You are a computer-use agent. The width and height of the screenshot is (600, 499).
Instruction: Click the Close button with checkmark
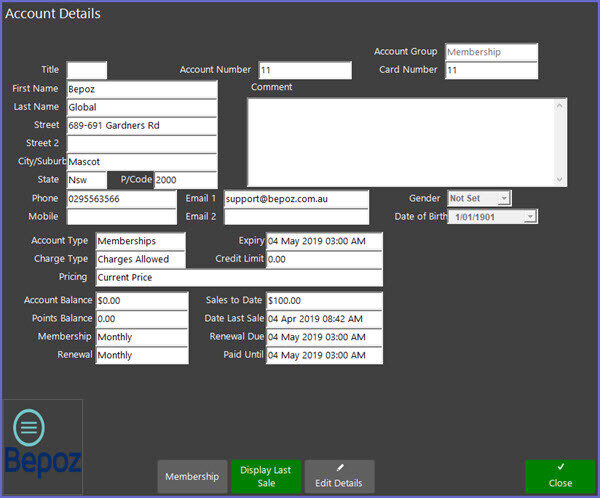(x=560, y=476)
